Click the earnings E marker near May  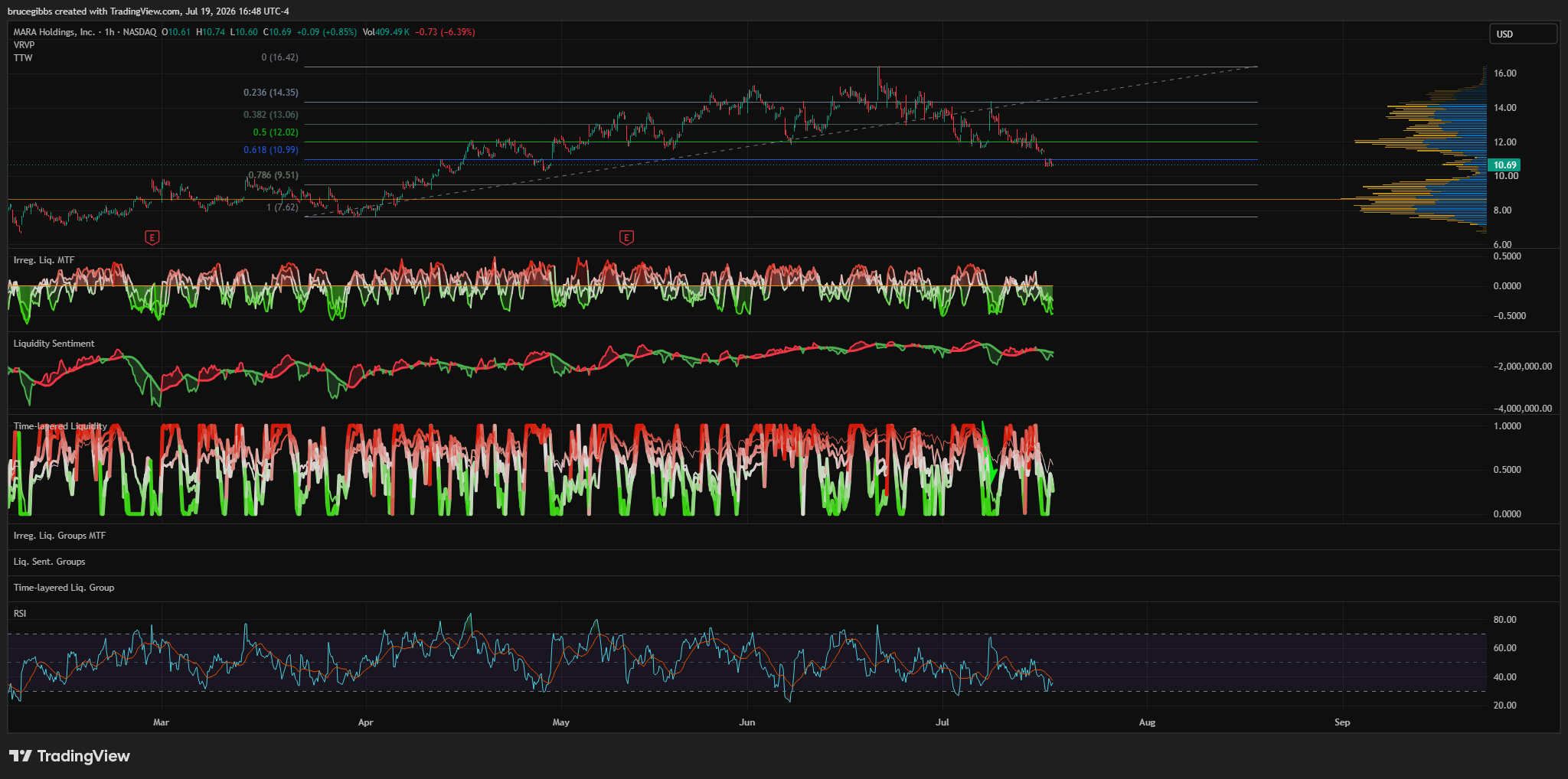626,238
